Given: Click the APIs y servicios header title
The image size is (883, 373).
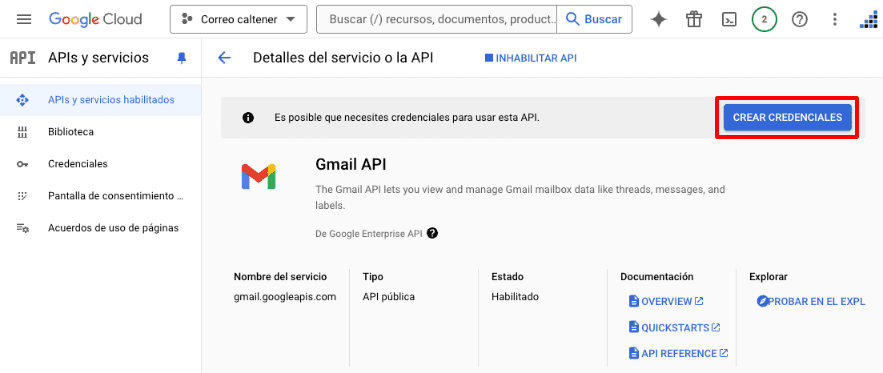Looking at the screenshot, I should tap(99, 57).
